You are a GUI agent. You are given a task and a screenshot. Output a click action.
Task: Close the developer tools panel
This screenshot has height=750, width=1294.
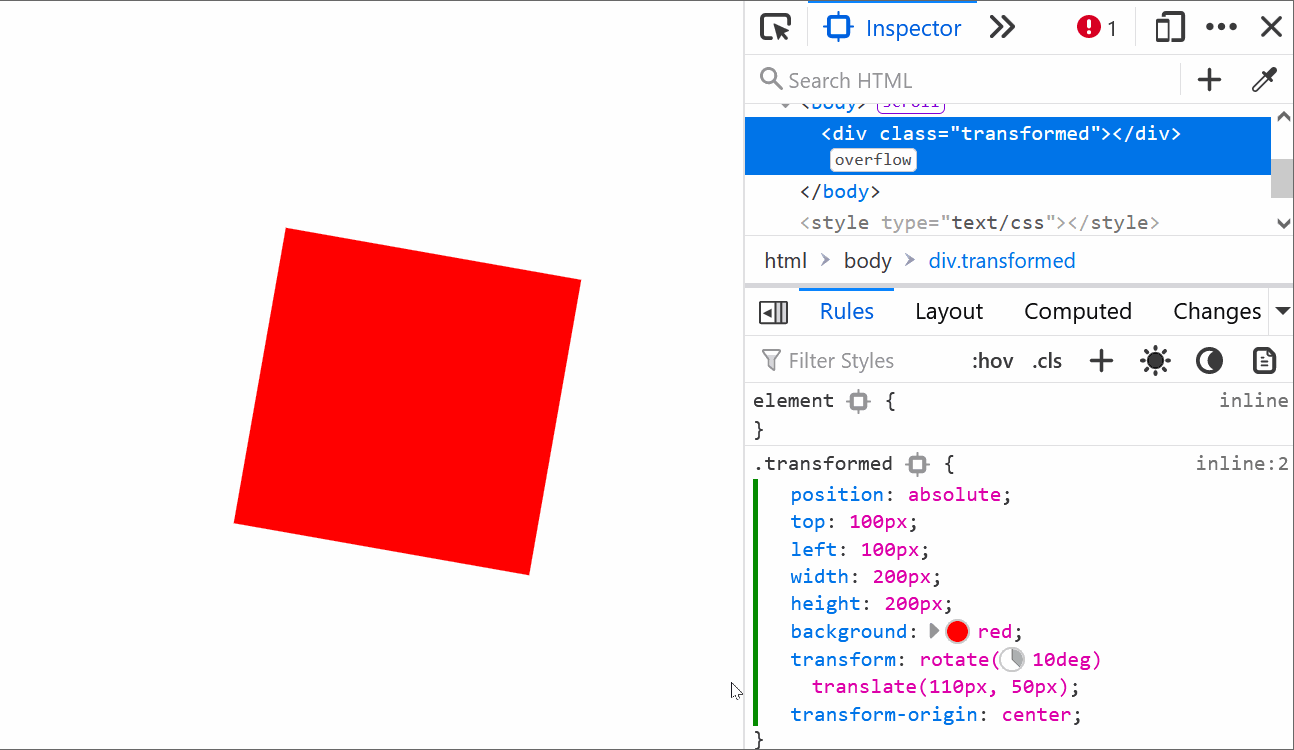pyautogui.click(x=1271, y=27)
